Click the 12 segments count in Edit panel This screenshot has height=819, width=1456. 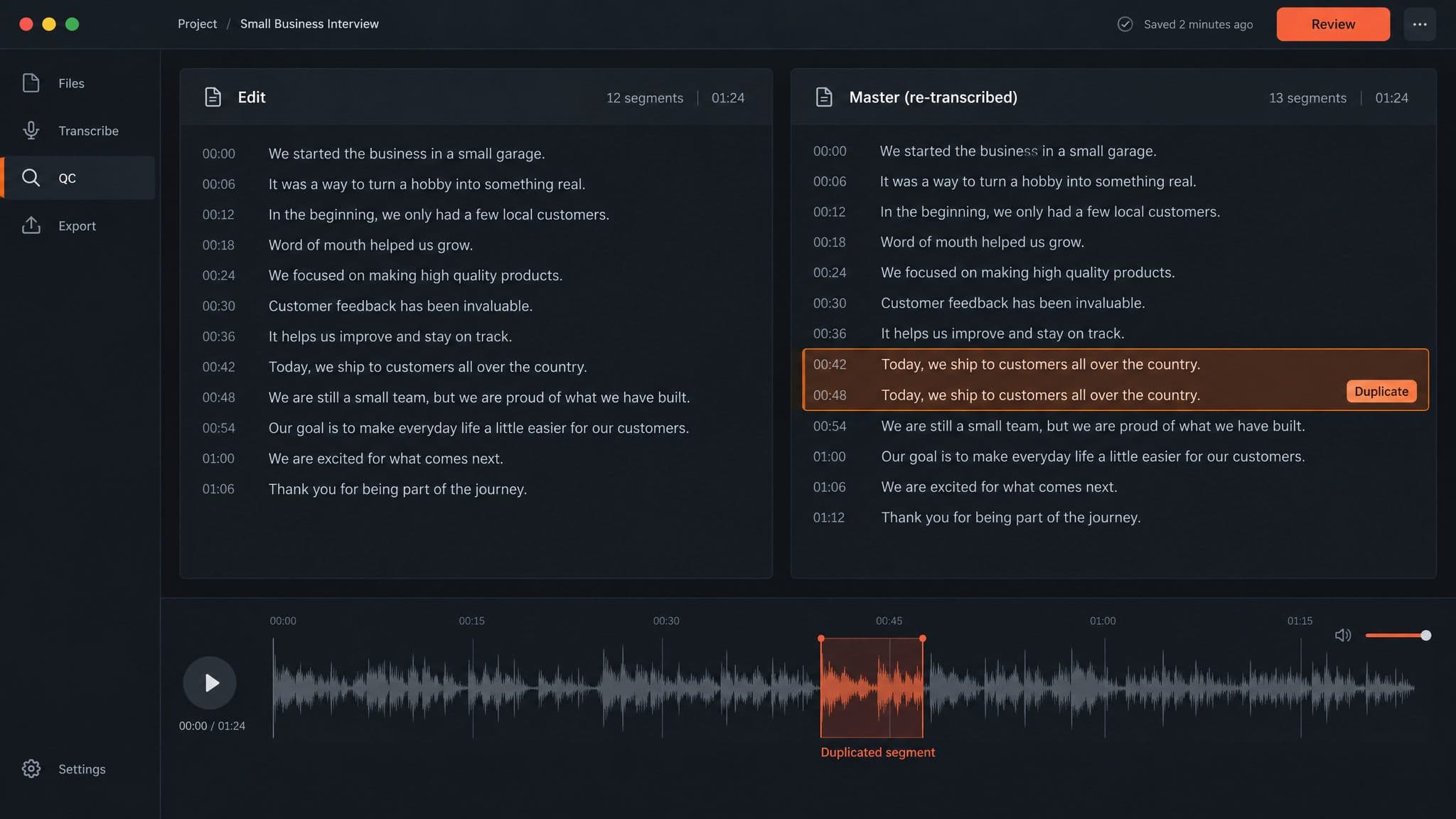click(x=644, y=98)
